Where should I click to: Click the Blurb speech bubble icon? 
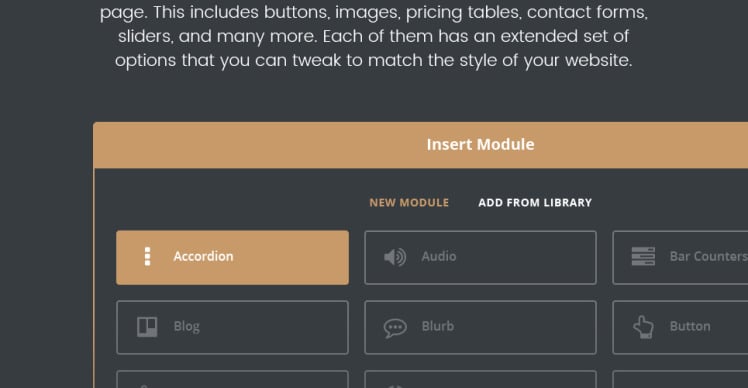[x=395, y=327]
